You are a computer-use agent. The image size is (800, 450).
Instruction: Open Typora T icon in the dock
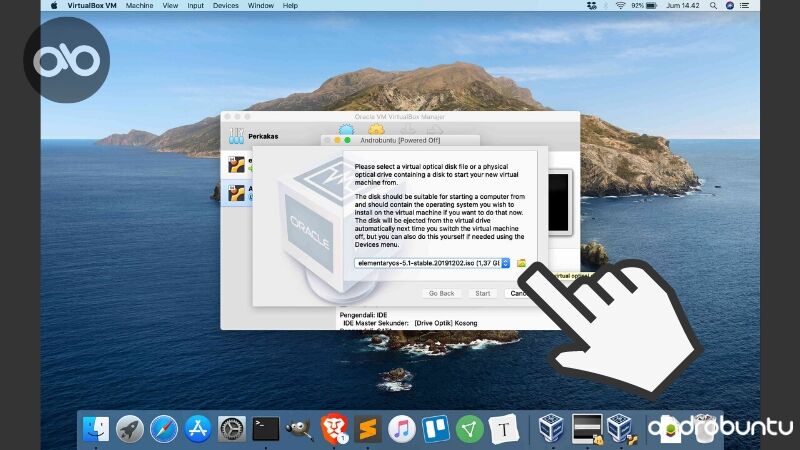tap(504, 429)
